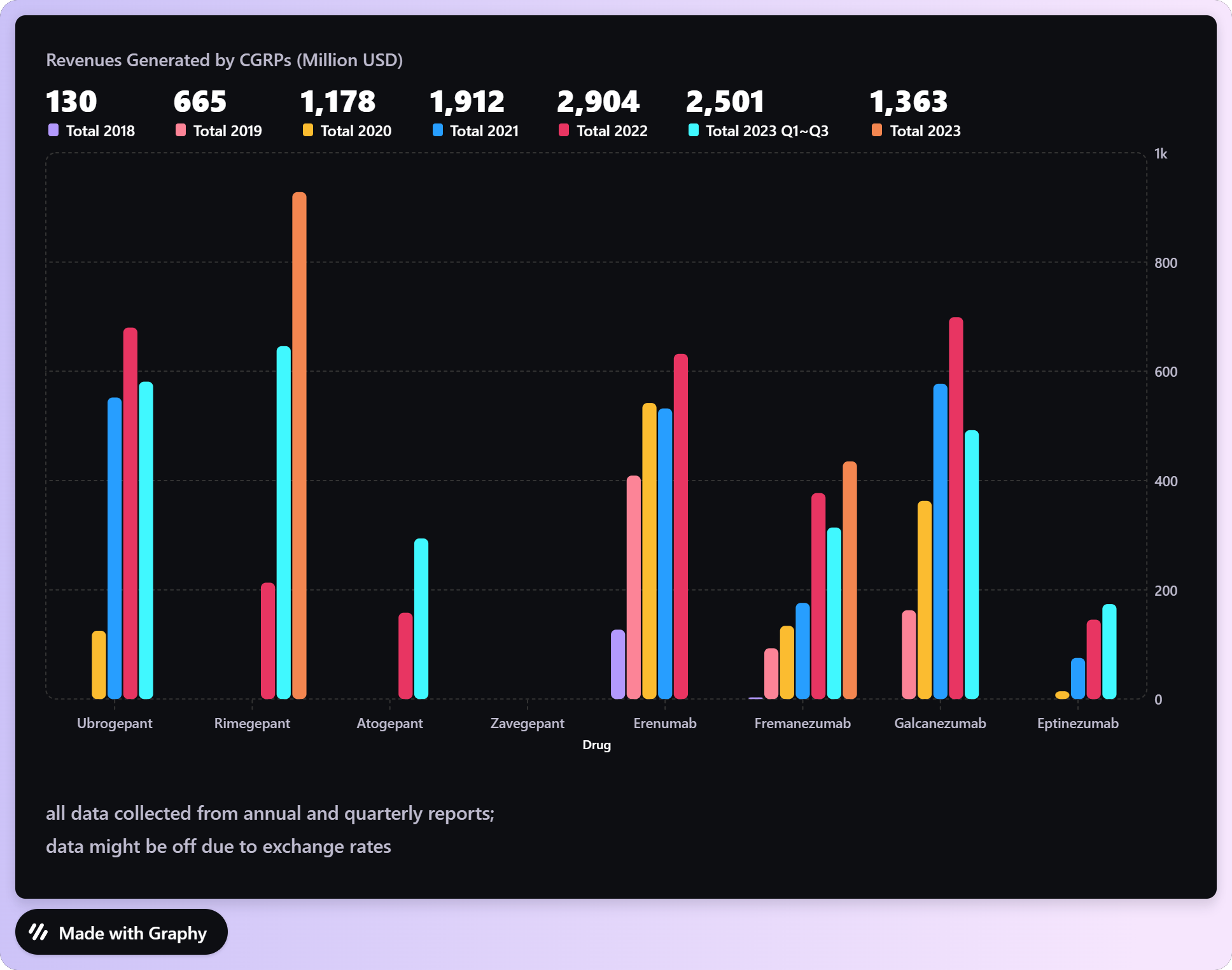Click the Made with Graphy badge
Screen dimensions: 1232x970
(121, 932)
